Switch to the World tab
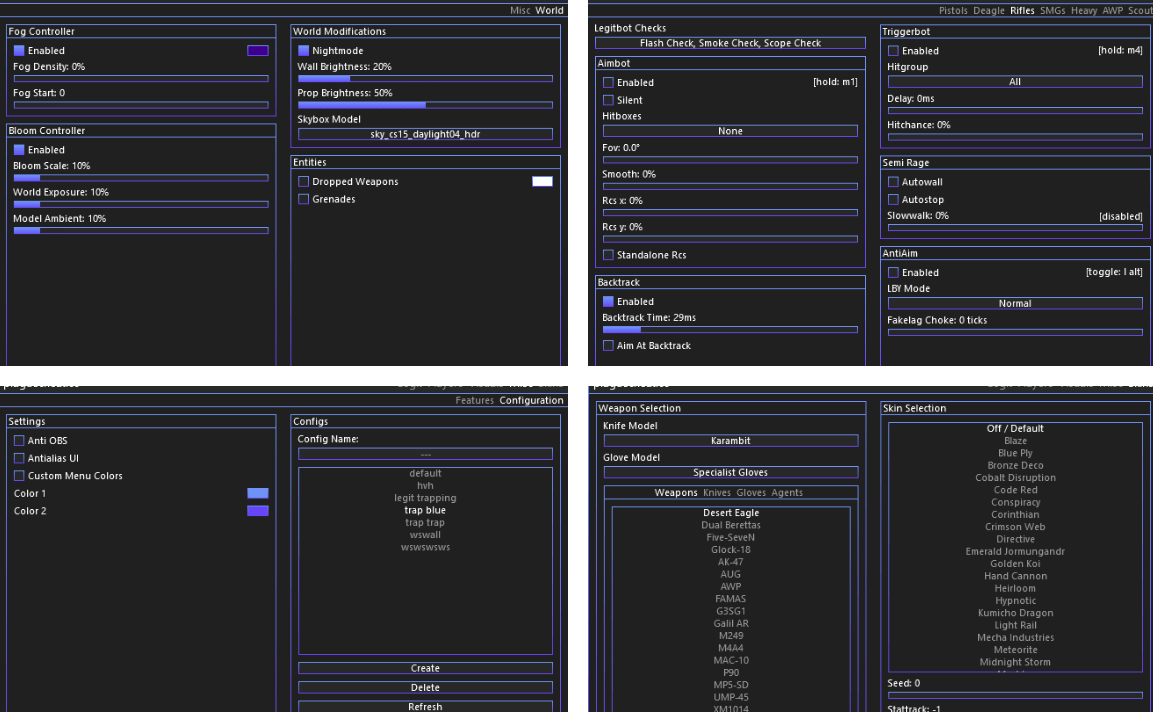This screenshot has width=1153, height=712. [x=549, y=10]
